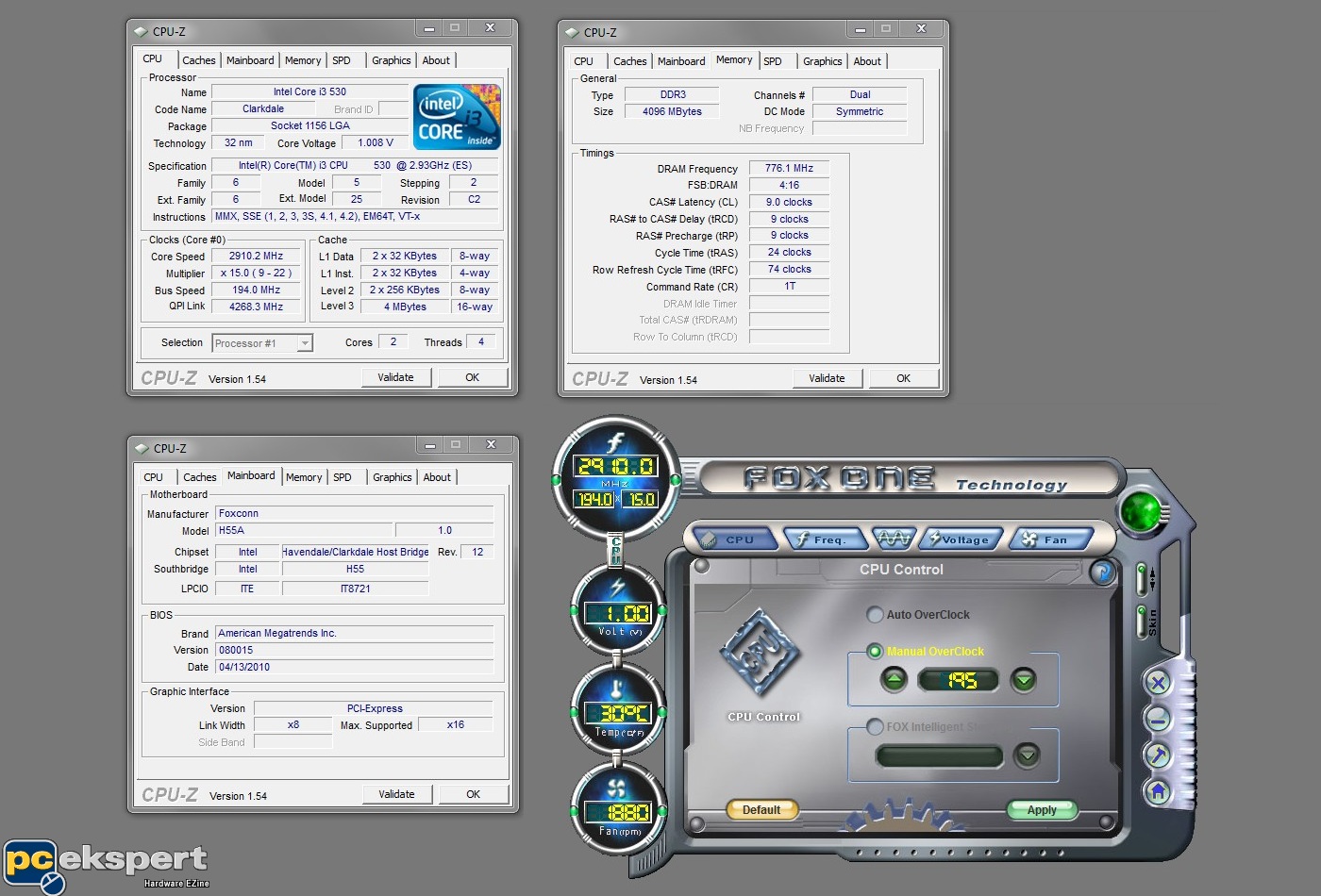The width and height of the screenshot is (1321, 896).
Task: Click the blue refresh arrow icon in CPU Control
Action: [x=1102, y=571]
